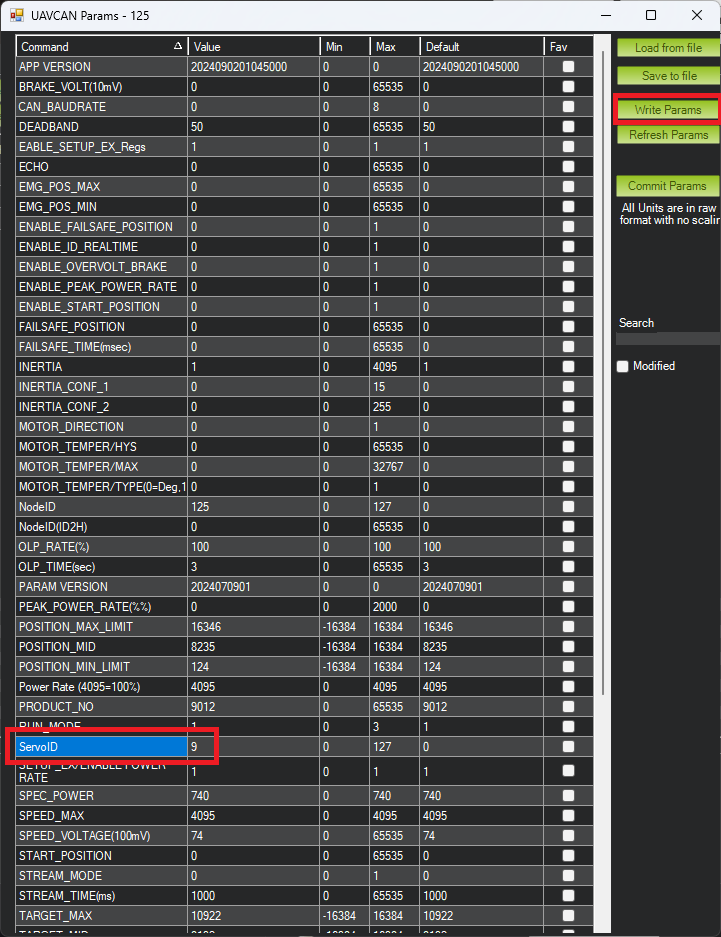
Task: Click the UAVCAN Params window title icon
Action: 16,16
